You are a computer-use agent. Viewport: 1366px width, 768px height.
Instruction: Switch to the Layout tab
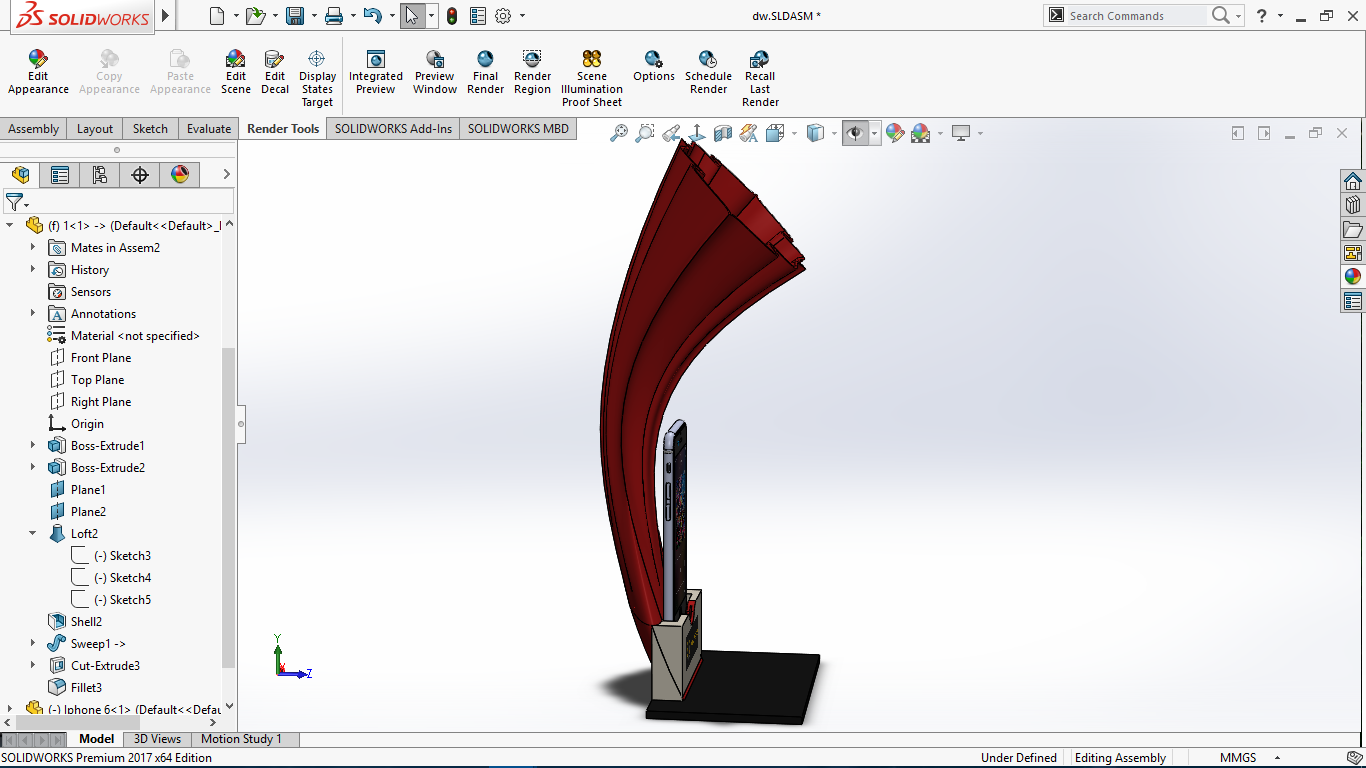[95, 128]
